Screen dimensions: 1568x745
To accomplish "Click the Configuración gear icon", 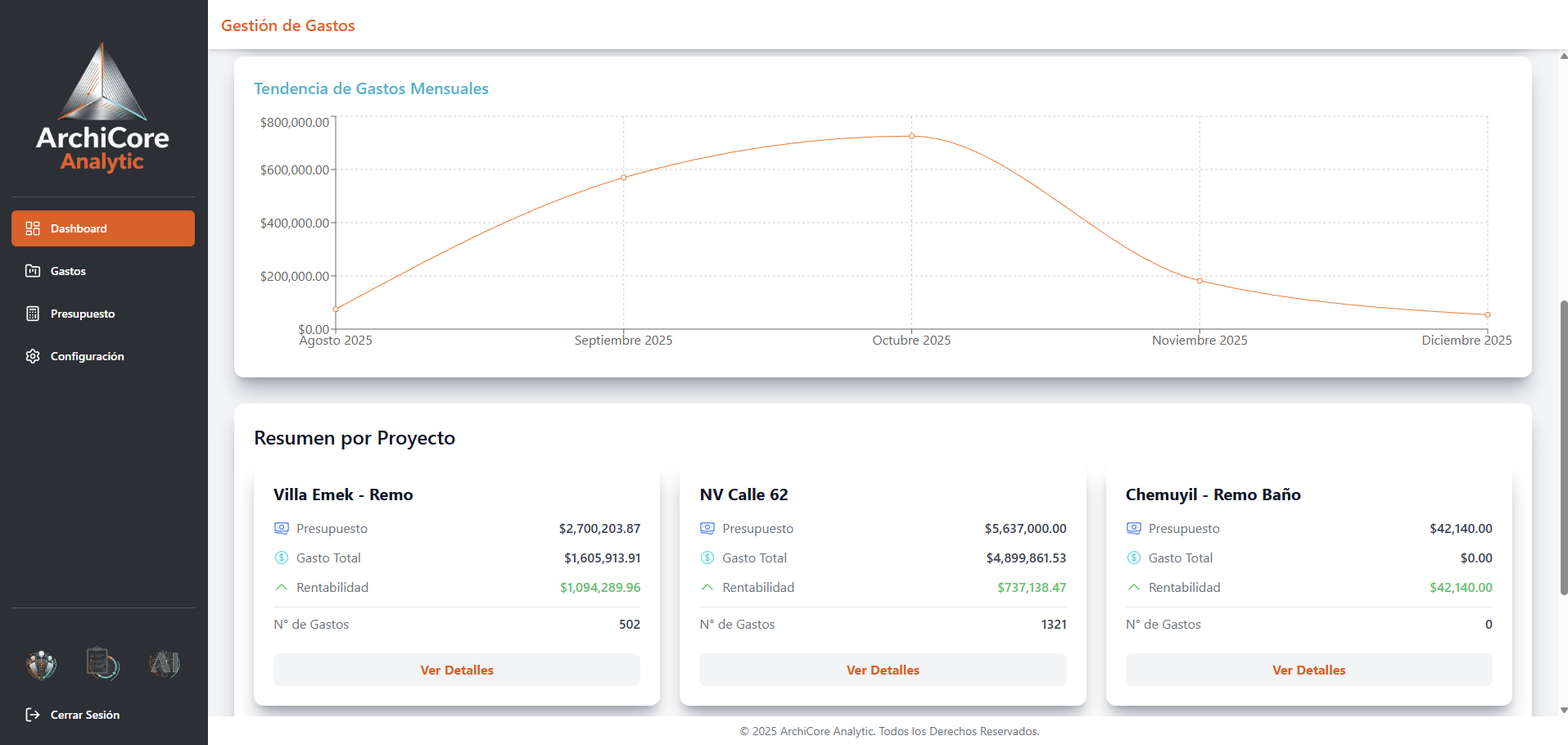I will pyautogui.click(x=33, y=356).
